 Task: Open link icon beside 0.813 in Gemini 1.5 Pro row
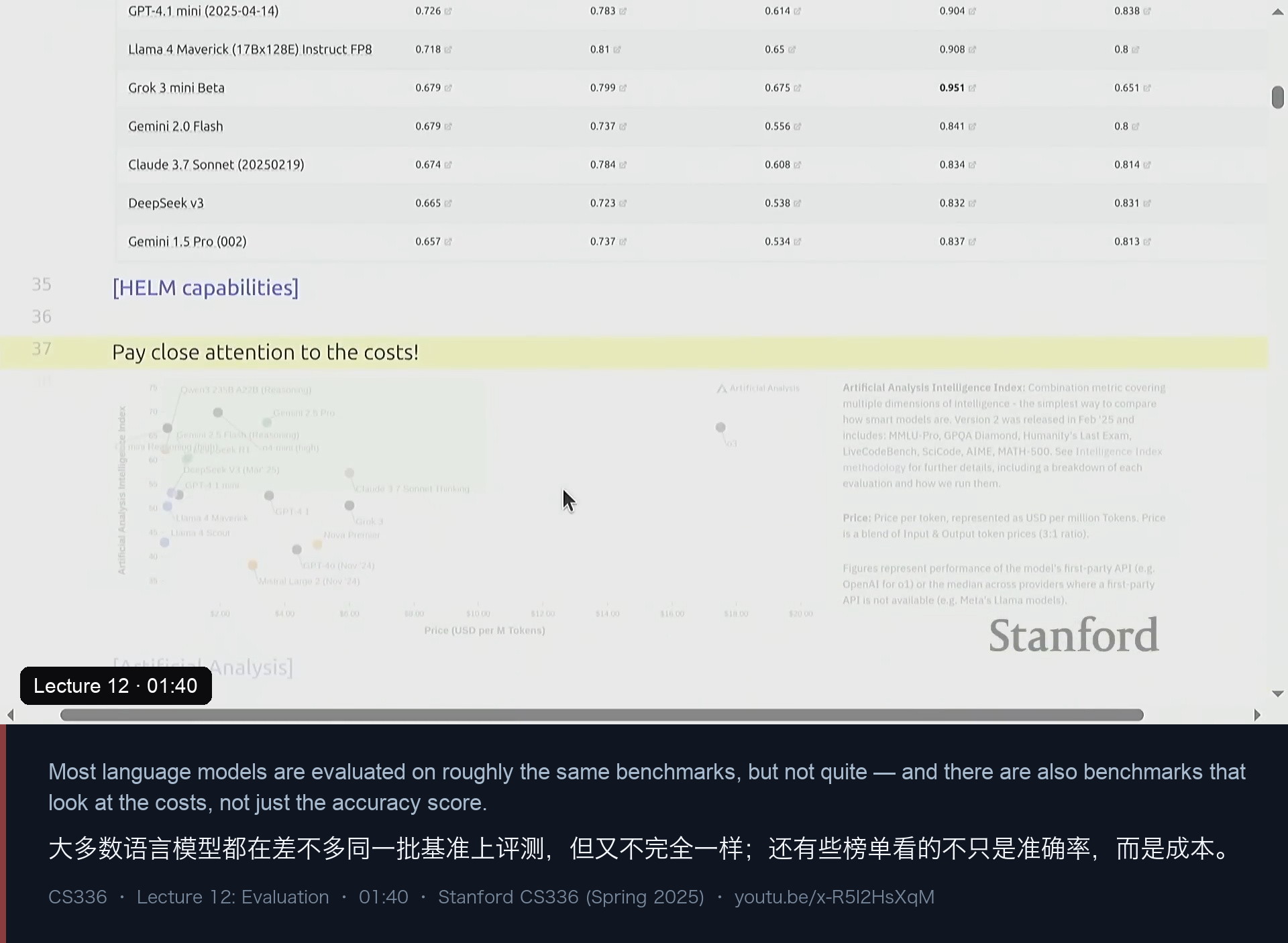[1147, 241]
